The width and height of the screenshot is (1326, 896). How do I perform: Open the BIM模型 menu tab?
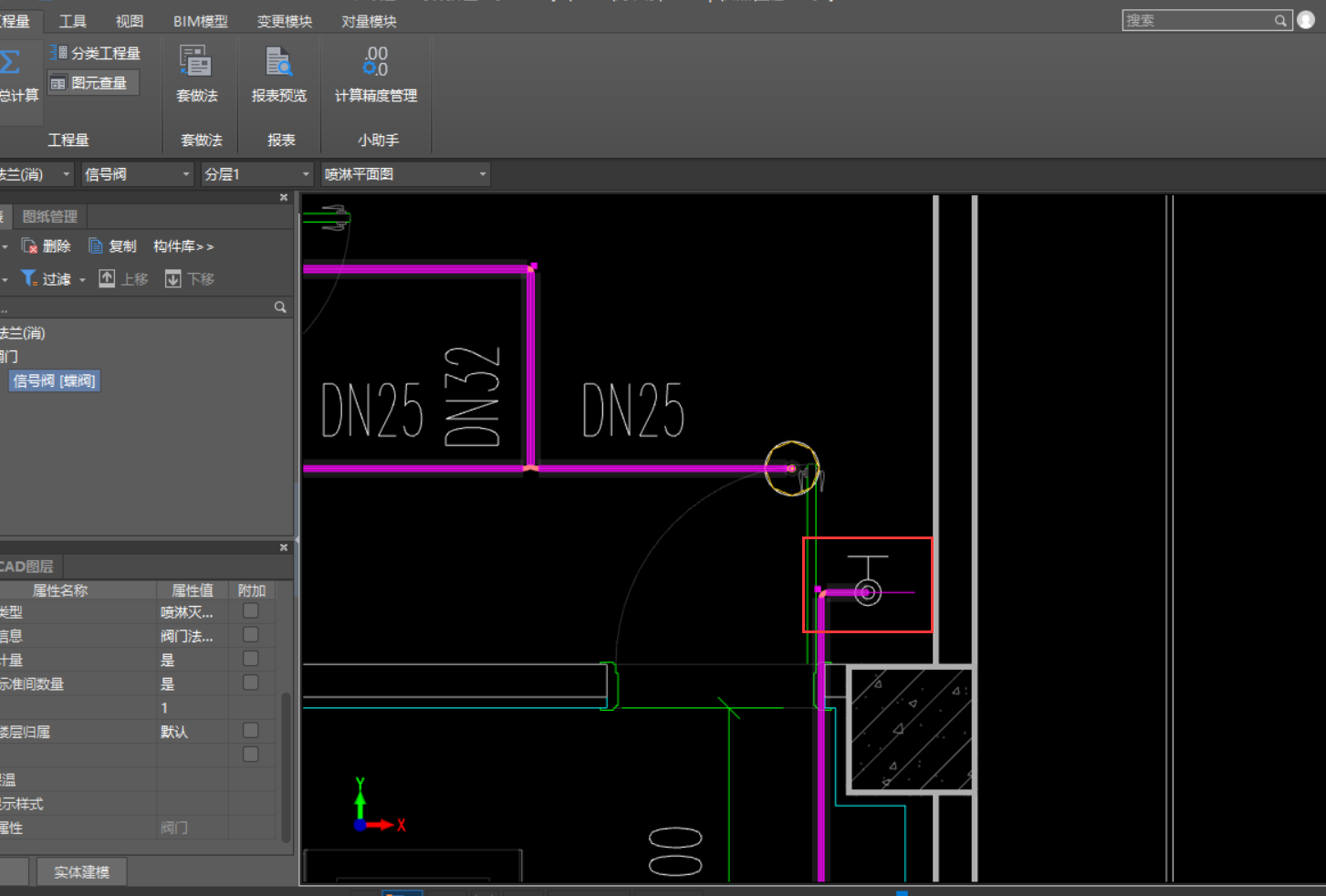coord(201,21)
